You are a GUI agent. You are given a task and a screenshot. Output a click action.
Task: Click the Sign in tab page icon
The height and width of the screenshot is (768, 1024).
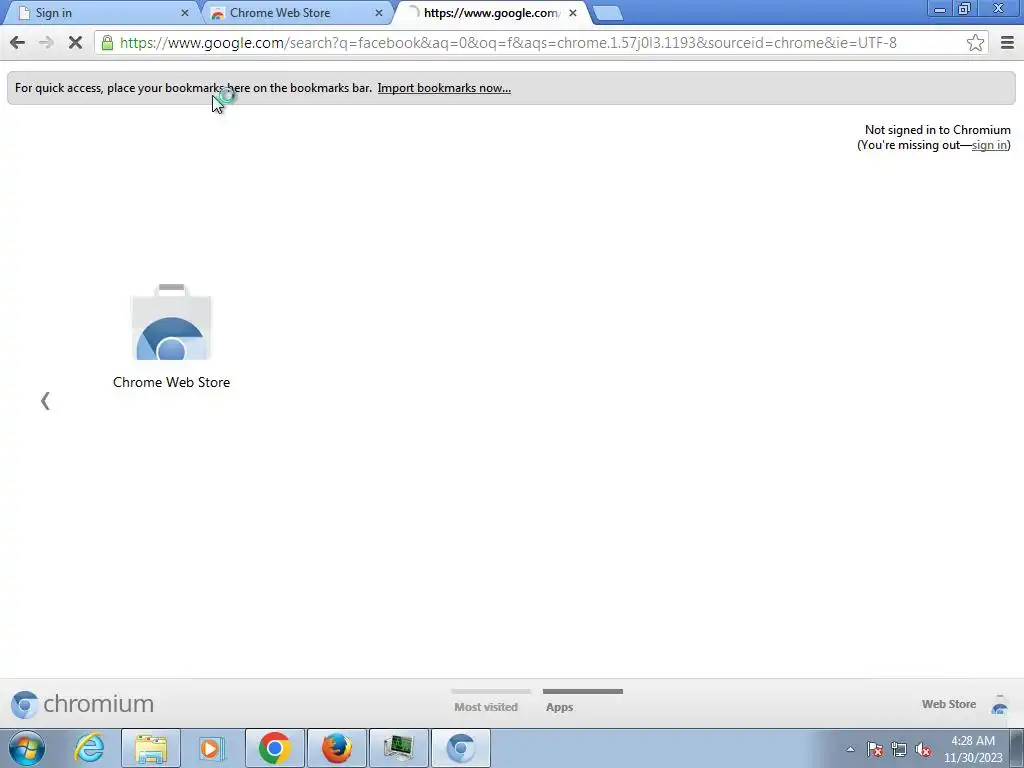click(x=25, y=13)
